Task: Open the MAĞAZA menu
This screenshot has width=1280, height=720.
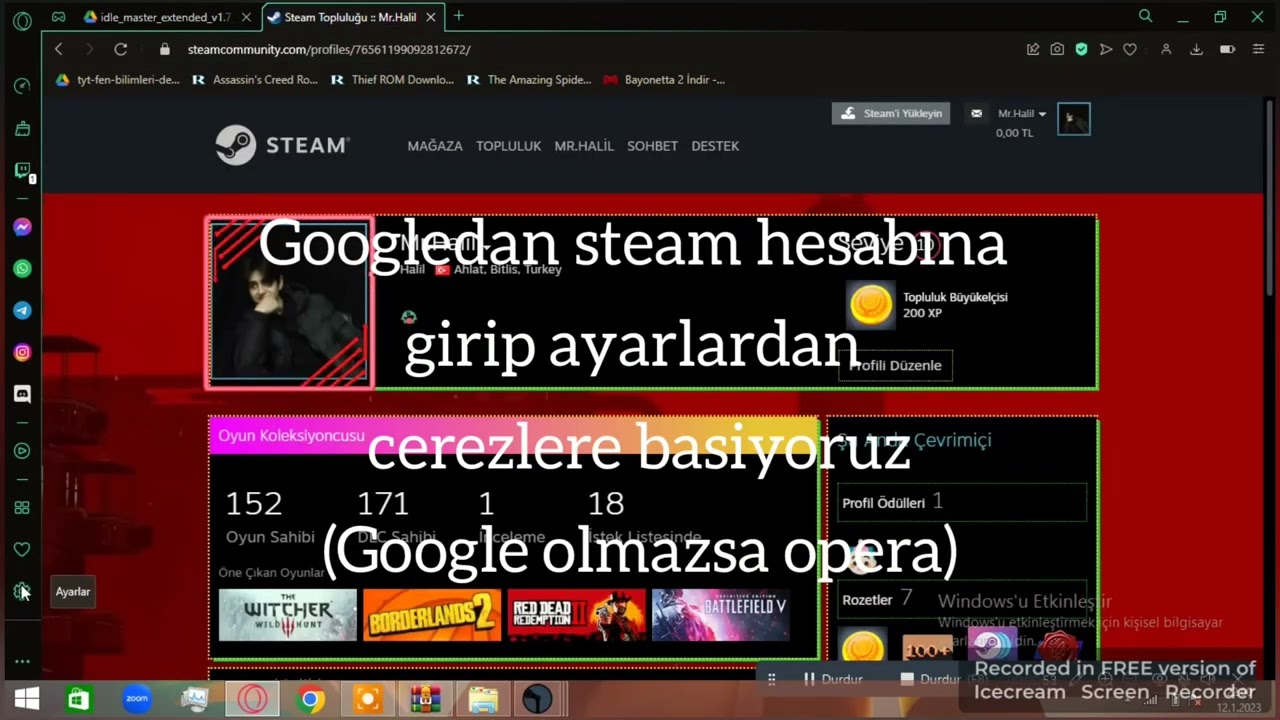Action: point(435,146)
